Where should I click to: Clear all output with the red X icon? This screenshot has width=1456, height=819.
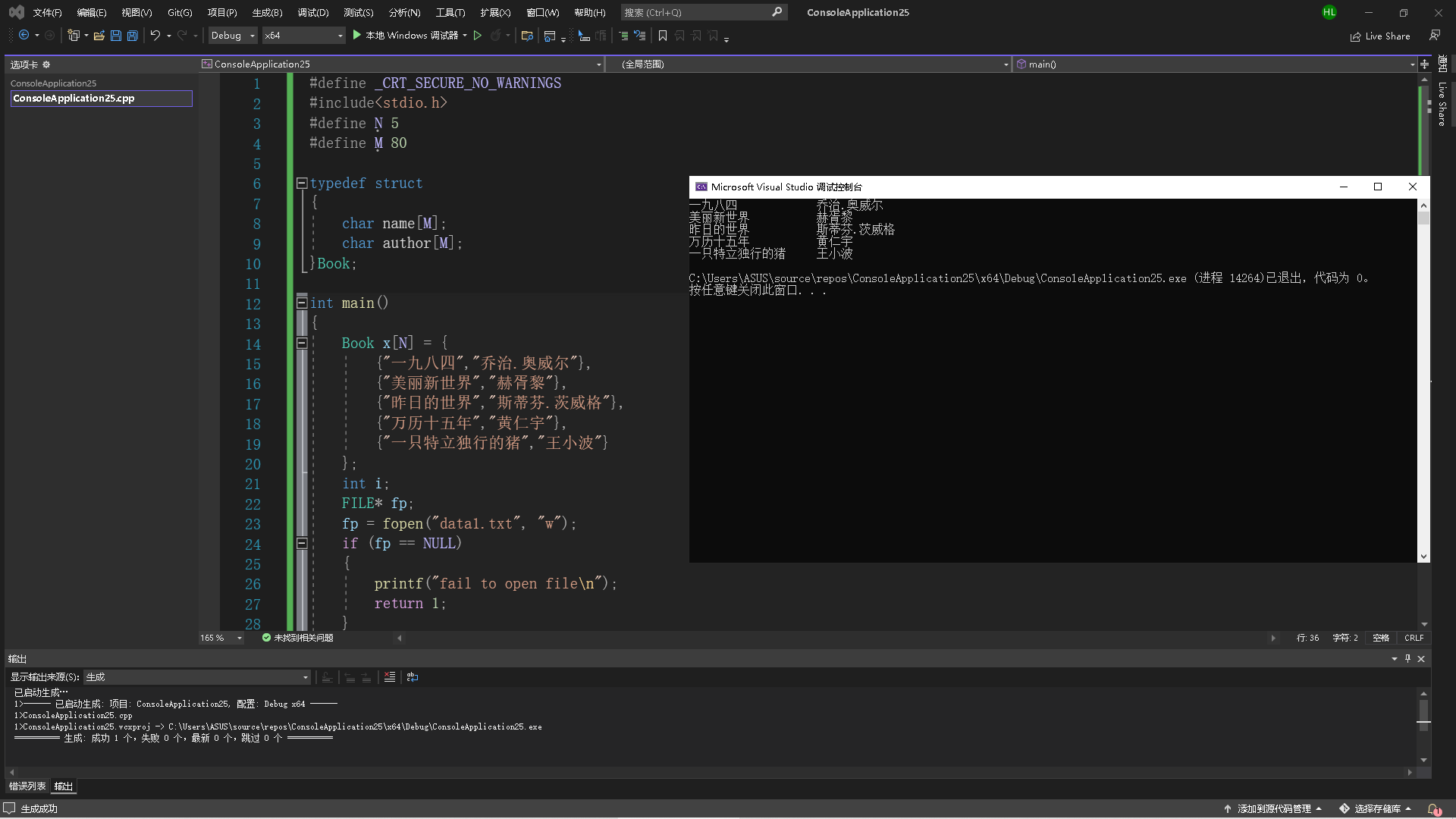point(390,677)
